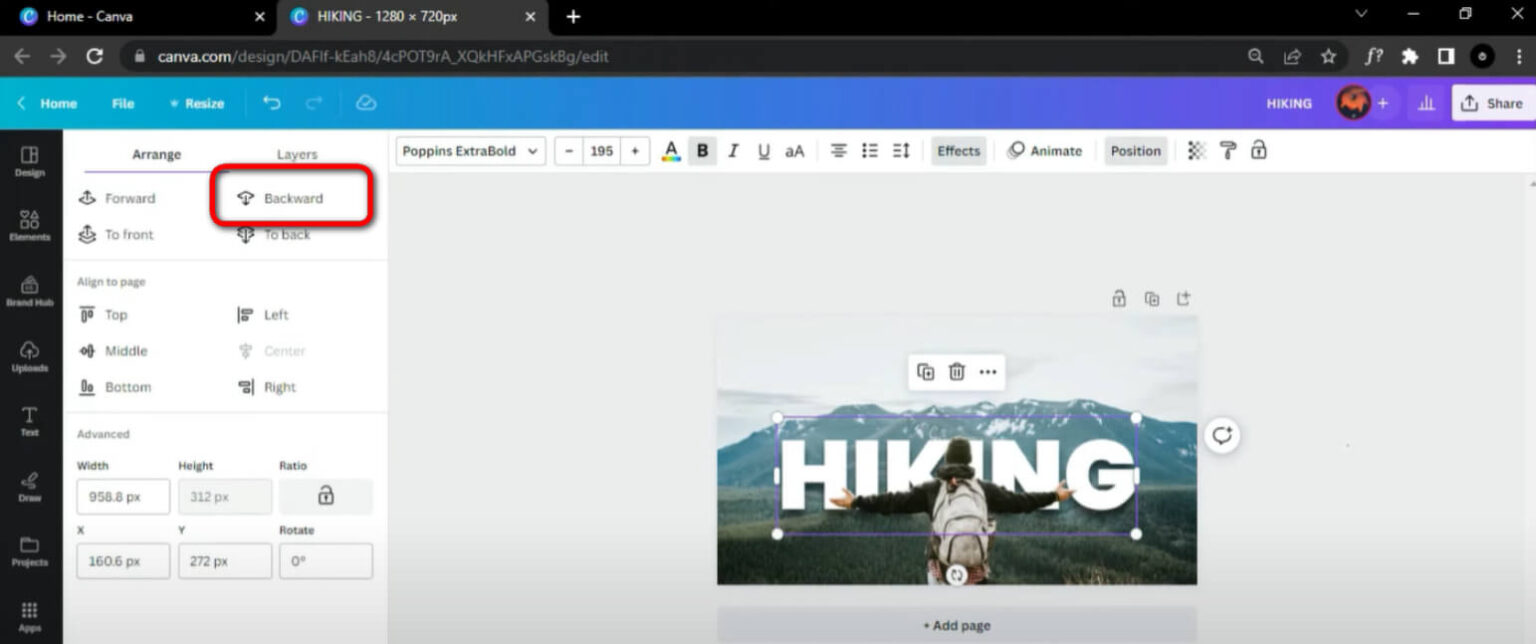Click the Y position field
Image resolution: width=1536 pixels, height=644 pixels.
(x=225, y=561)
